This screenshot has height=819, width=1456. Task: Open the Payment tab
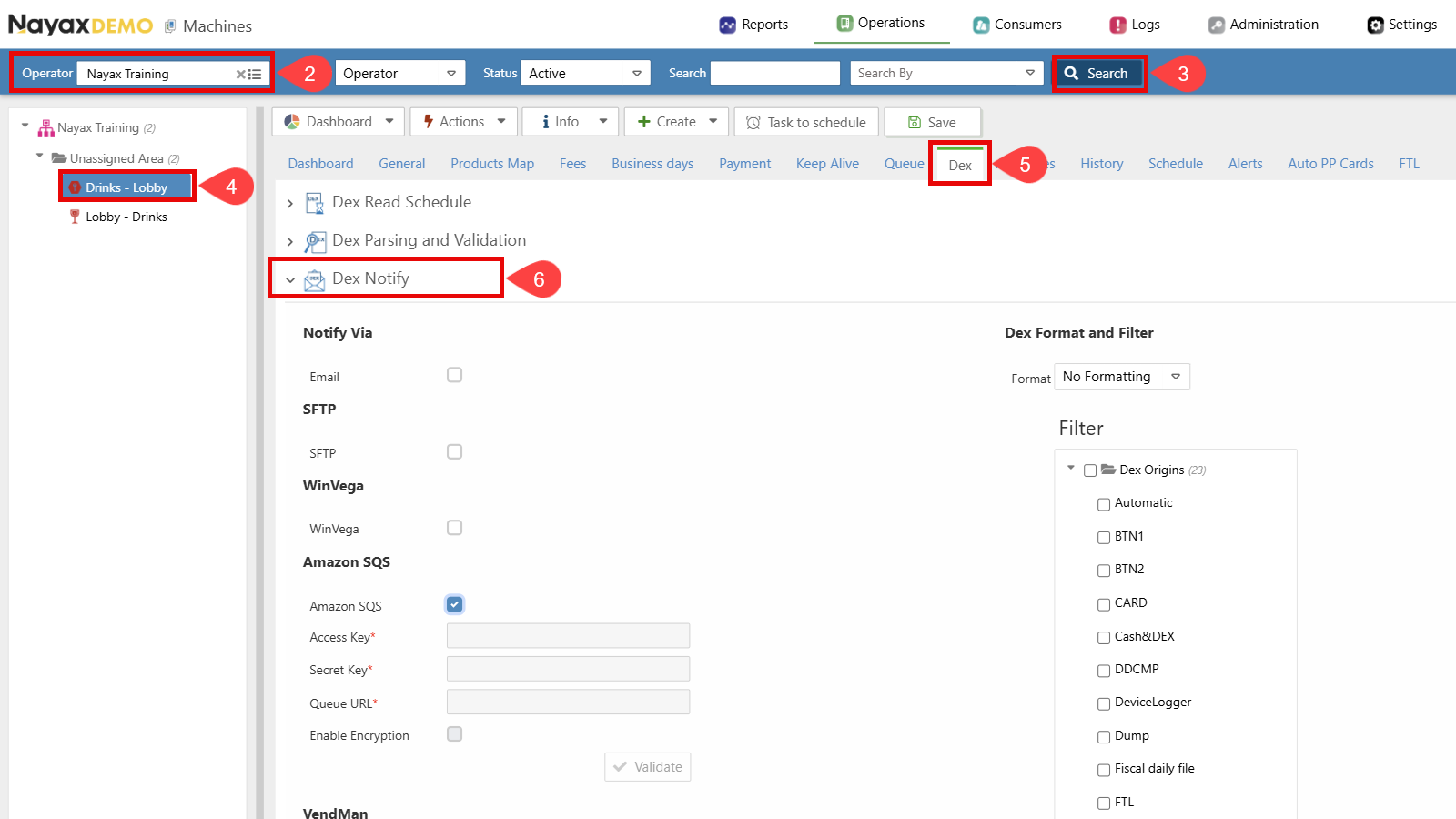point(745,164)
